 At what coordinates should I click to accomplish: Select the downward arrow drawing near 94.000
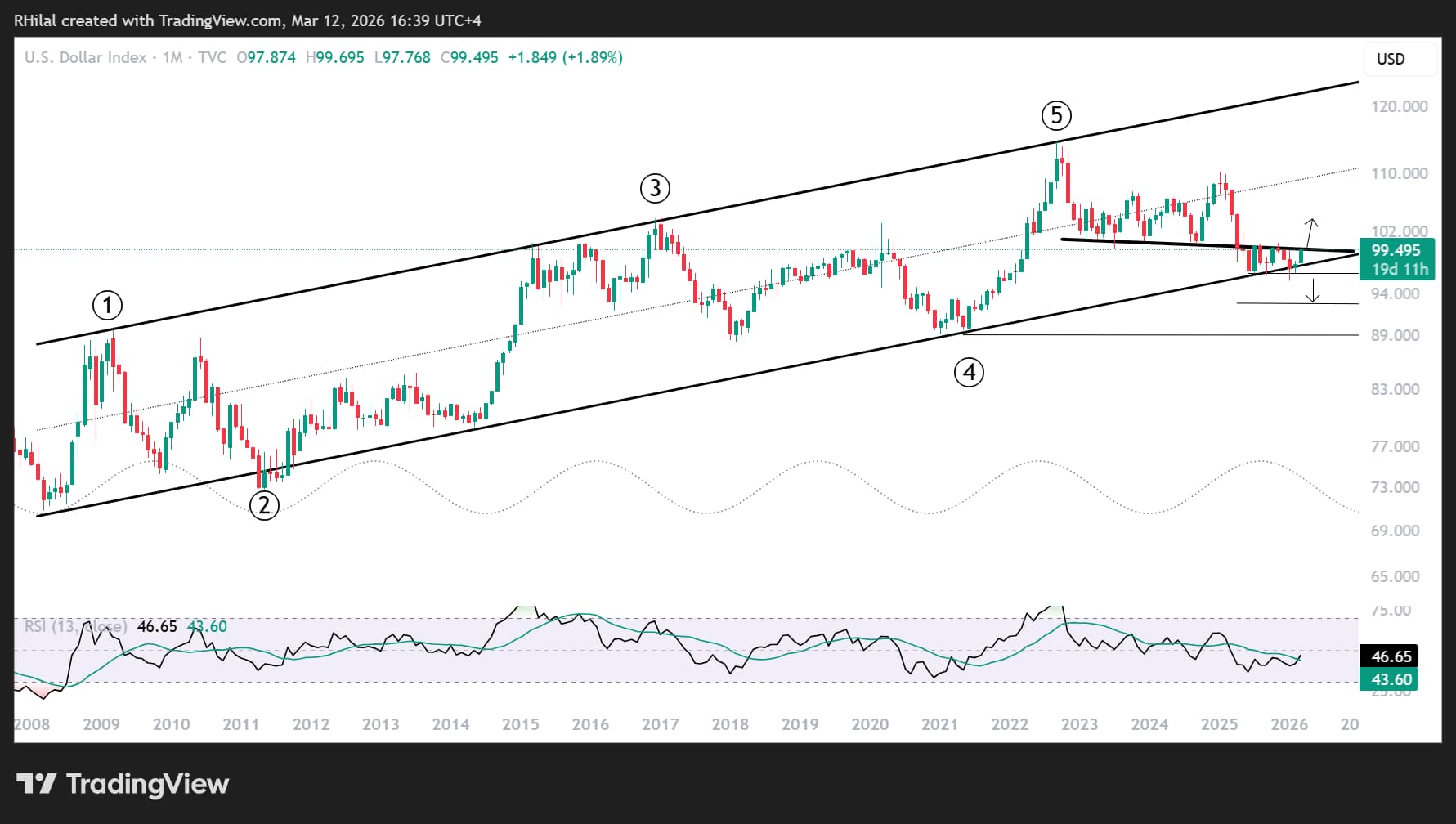pyautogui.click(x=1312, y=289)
